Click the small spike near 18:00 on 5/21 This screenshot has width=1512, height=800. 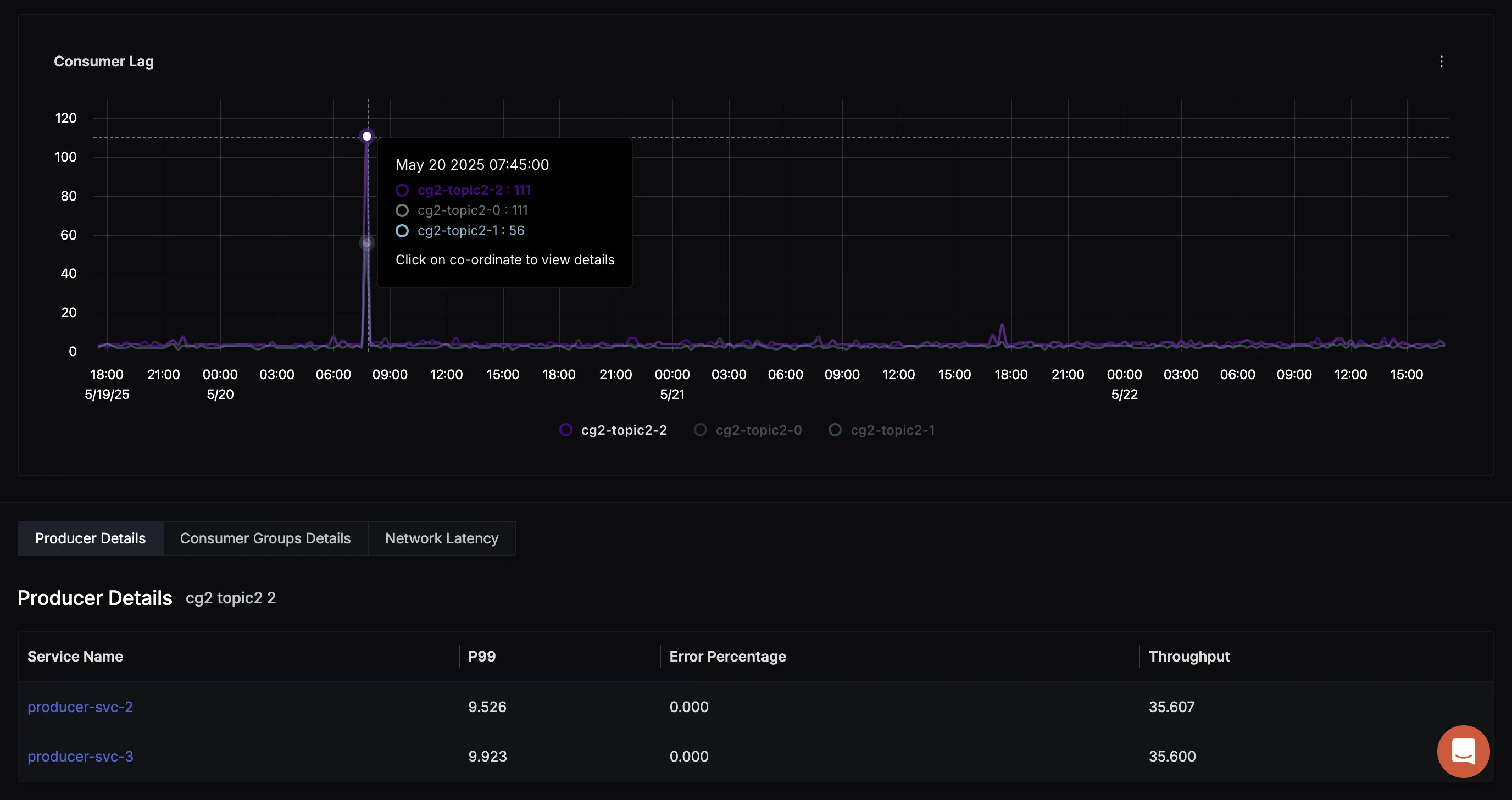[1002, 326]
